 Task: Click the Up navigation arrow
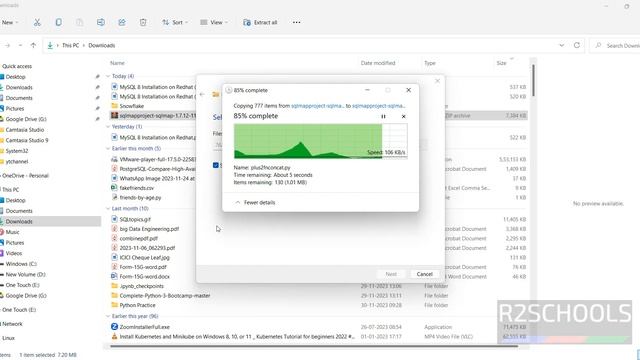[33, 45]
